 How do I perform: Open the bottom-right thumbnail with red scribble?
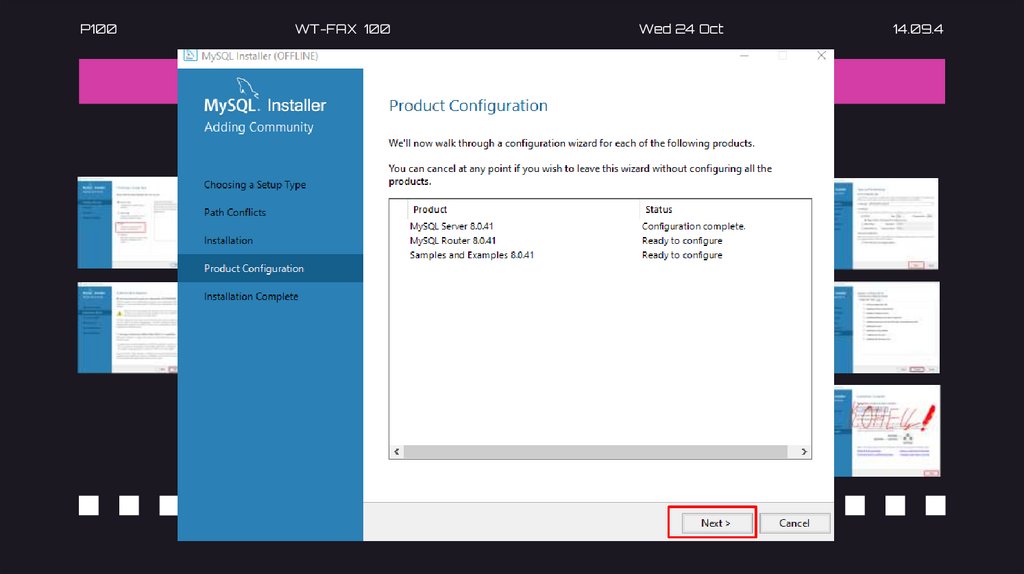[887, 431]
